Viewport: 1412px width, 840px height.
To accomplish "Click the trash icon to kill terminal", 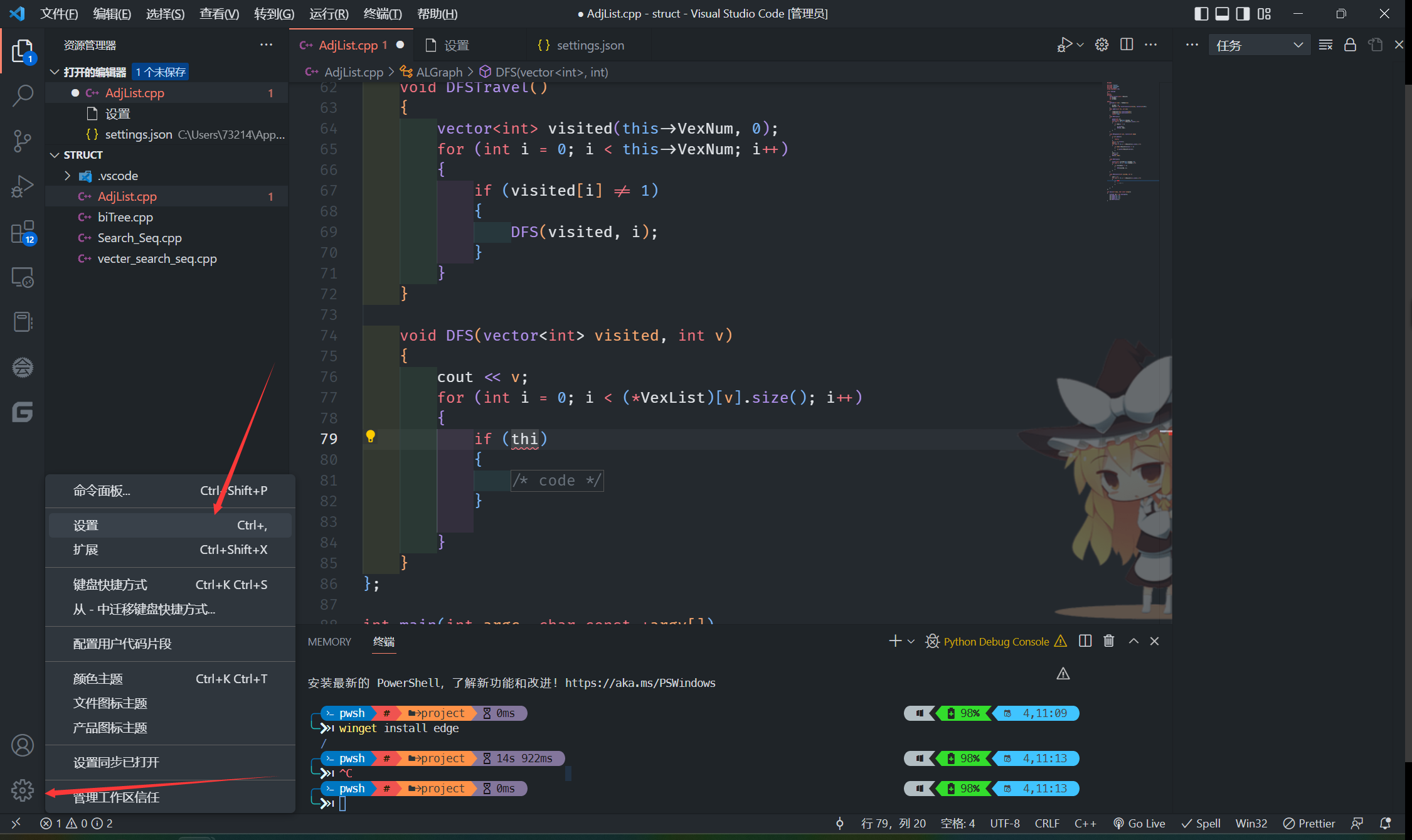I will [1109, 641].
